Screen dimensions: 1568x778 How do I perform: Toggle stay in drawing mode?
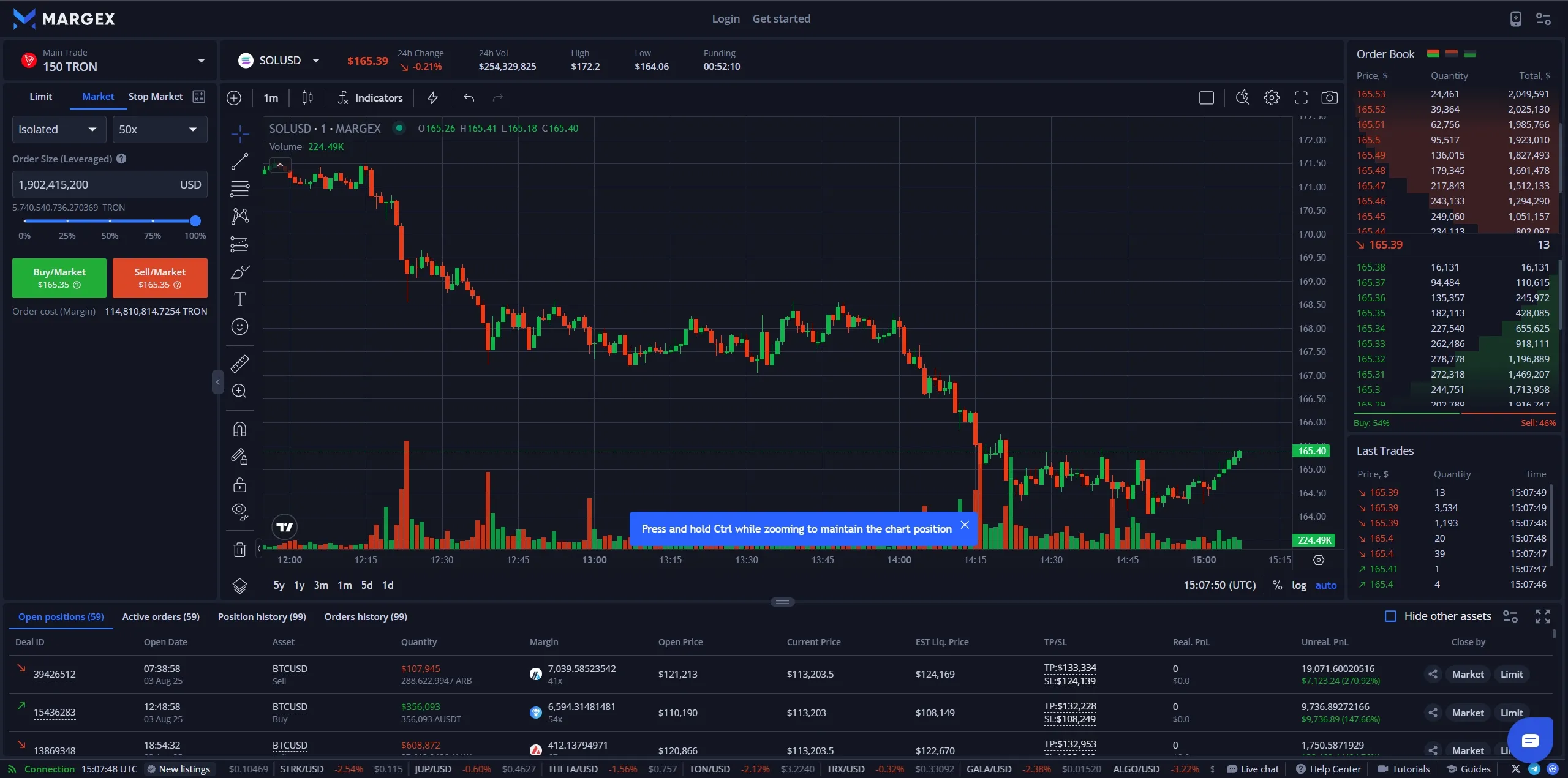239,457
